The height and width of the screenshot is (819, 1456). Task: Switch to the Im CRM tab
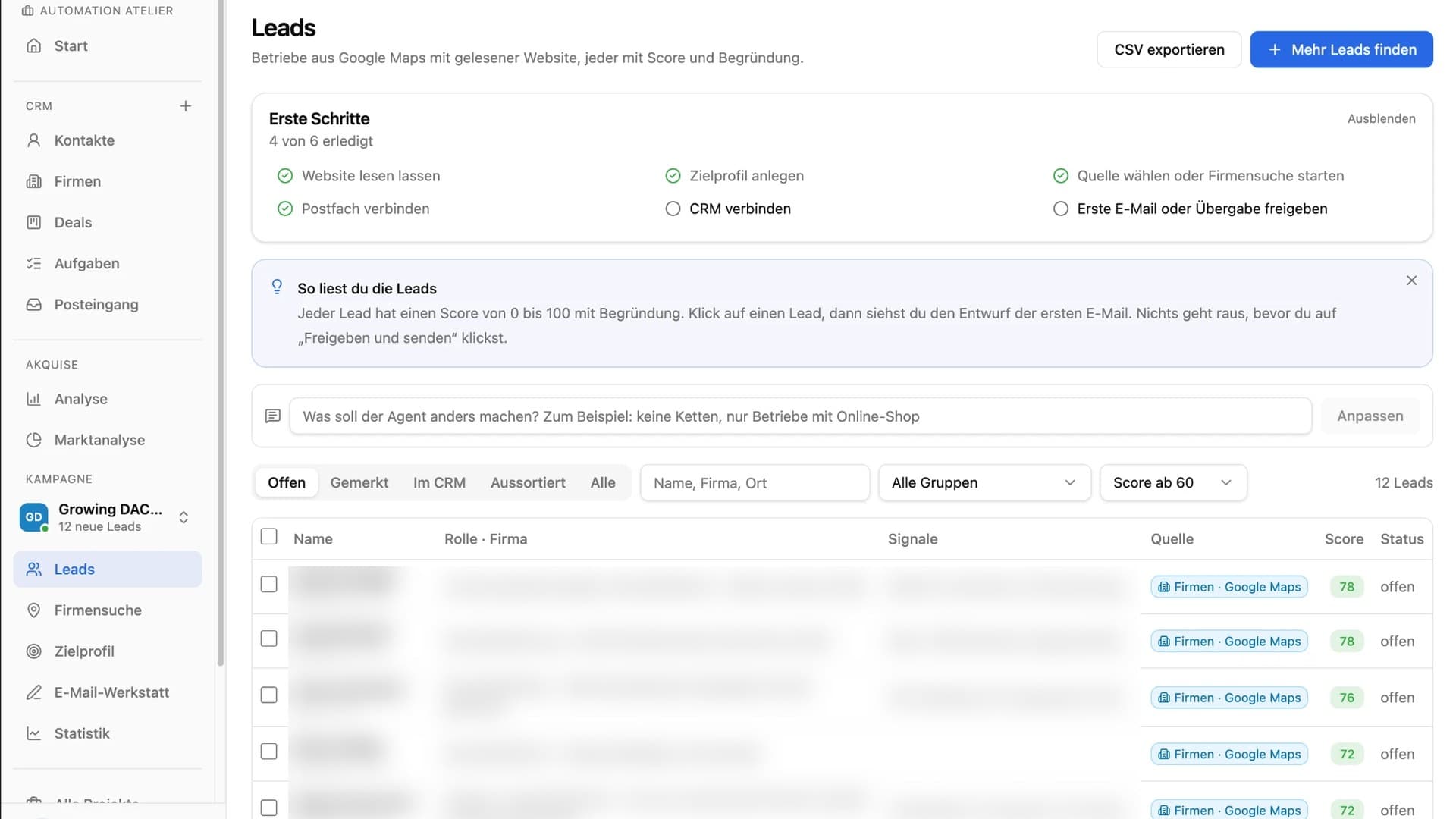439,482
